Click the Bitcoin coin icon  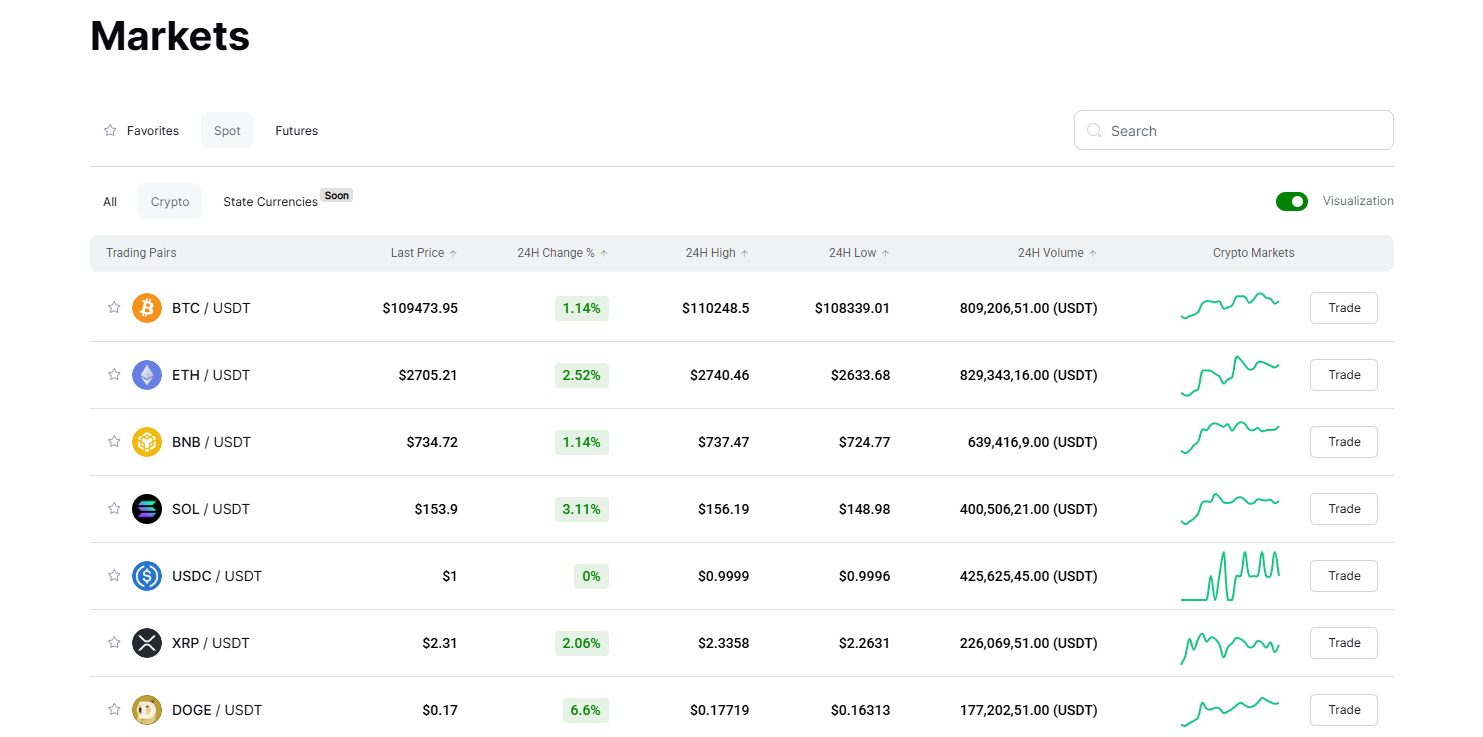pyautogui.click(x=147, y=308)
